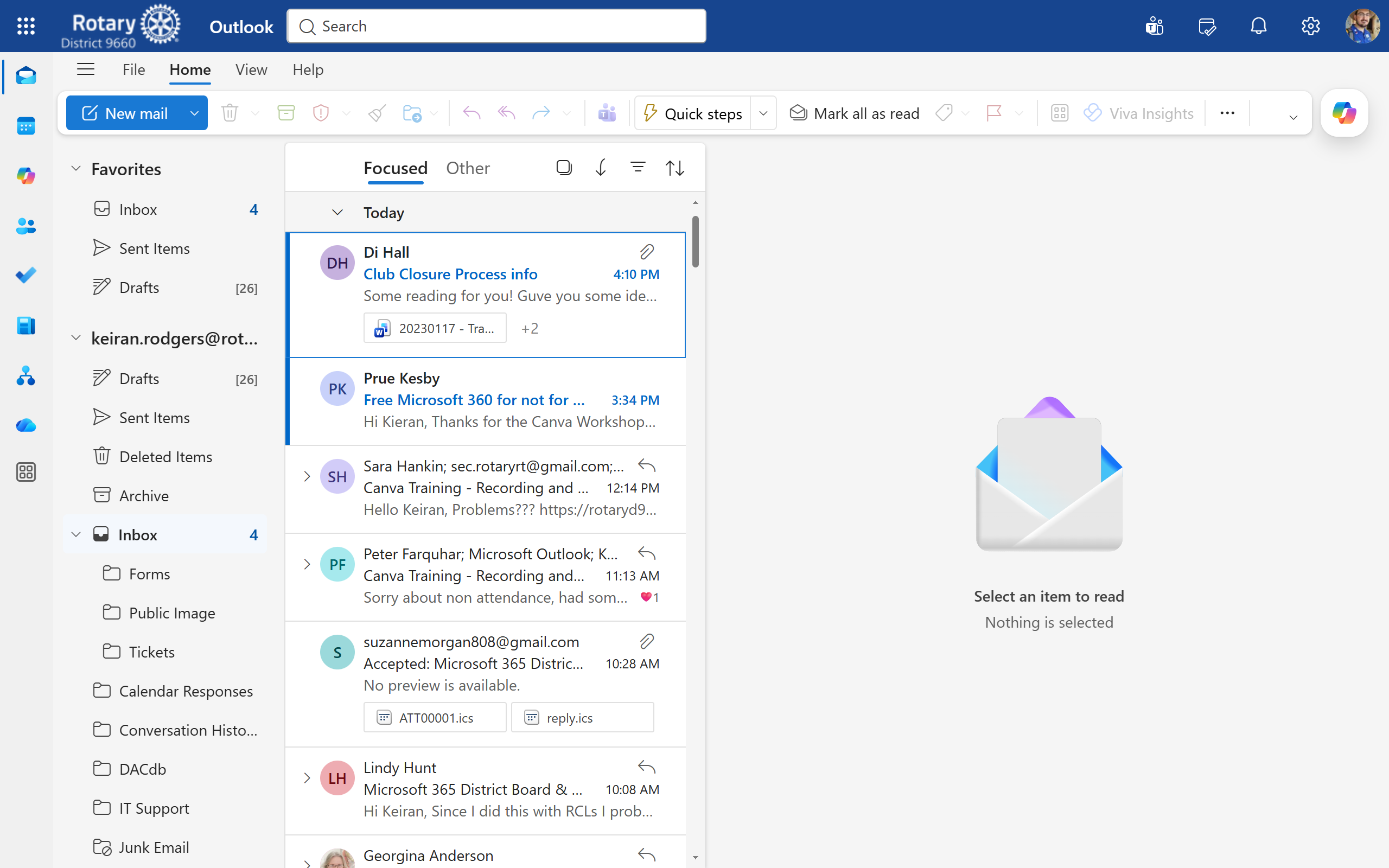Click in the Search box

pos(496,26)
